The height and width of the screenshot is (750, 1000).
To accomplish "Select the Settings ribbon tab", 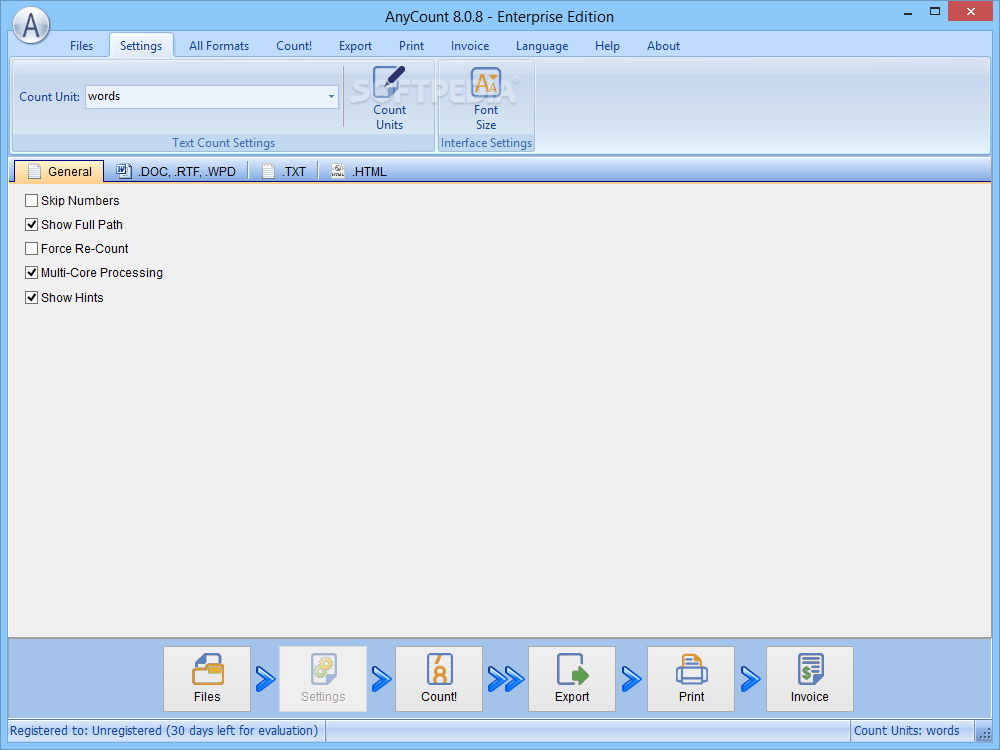I will [x=141, y=46].
